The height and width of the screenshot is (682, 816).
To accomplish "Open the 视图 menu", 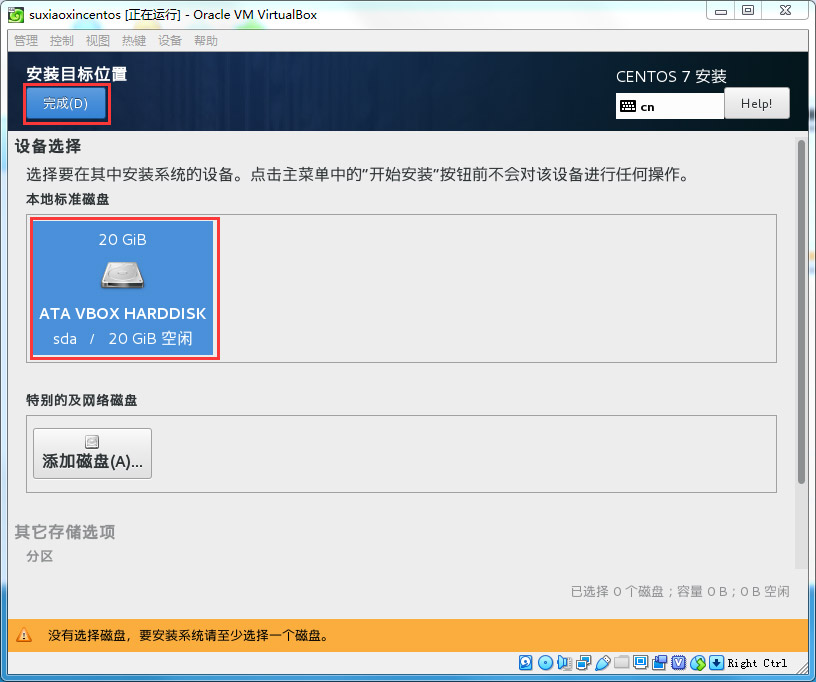I will point(97,41).
